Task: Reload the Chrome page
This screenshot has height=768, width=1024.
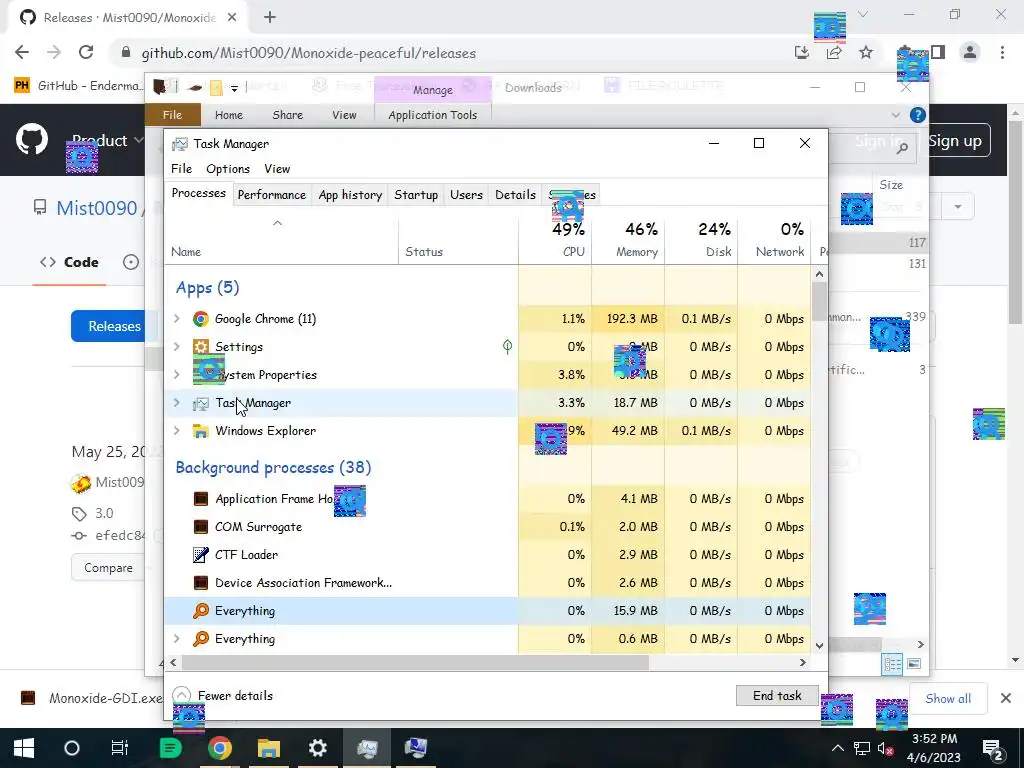Action: 86,52
